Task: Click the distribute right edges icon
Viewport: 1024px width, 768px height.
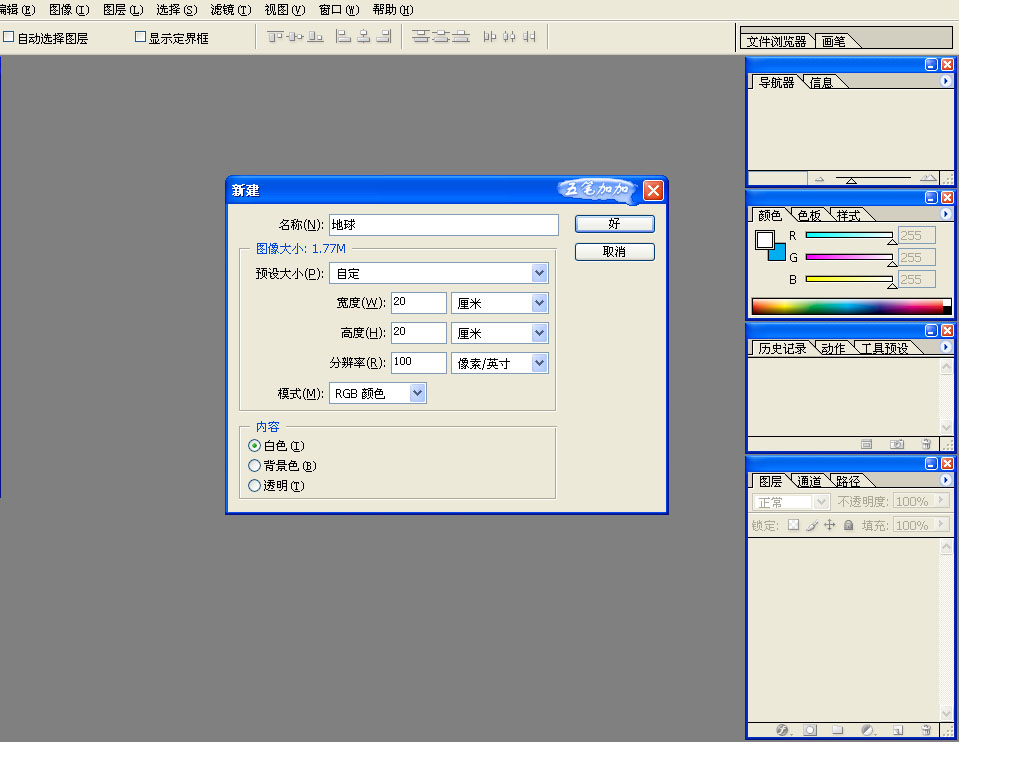Action: tap(529, 37)
